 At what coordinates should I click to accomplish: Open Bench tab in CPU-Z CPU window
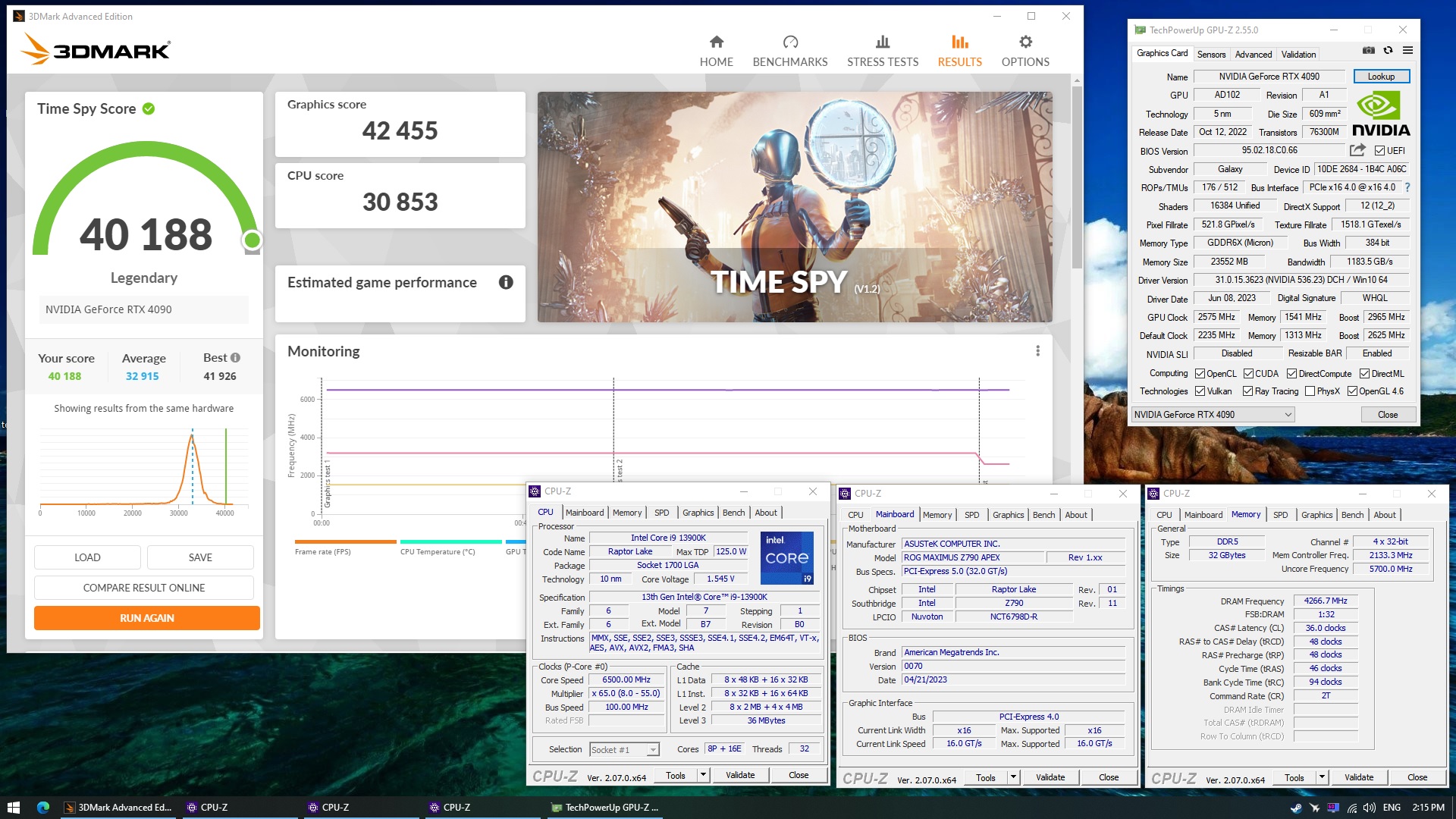pyautogui.click(x=733, y=513)
